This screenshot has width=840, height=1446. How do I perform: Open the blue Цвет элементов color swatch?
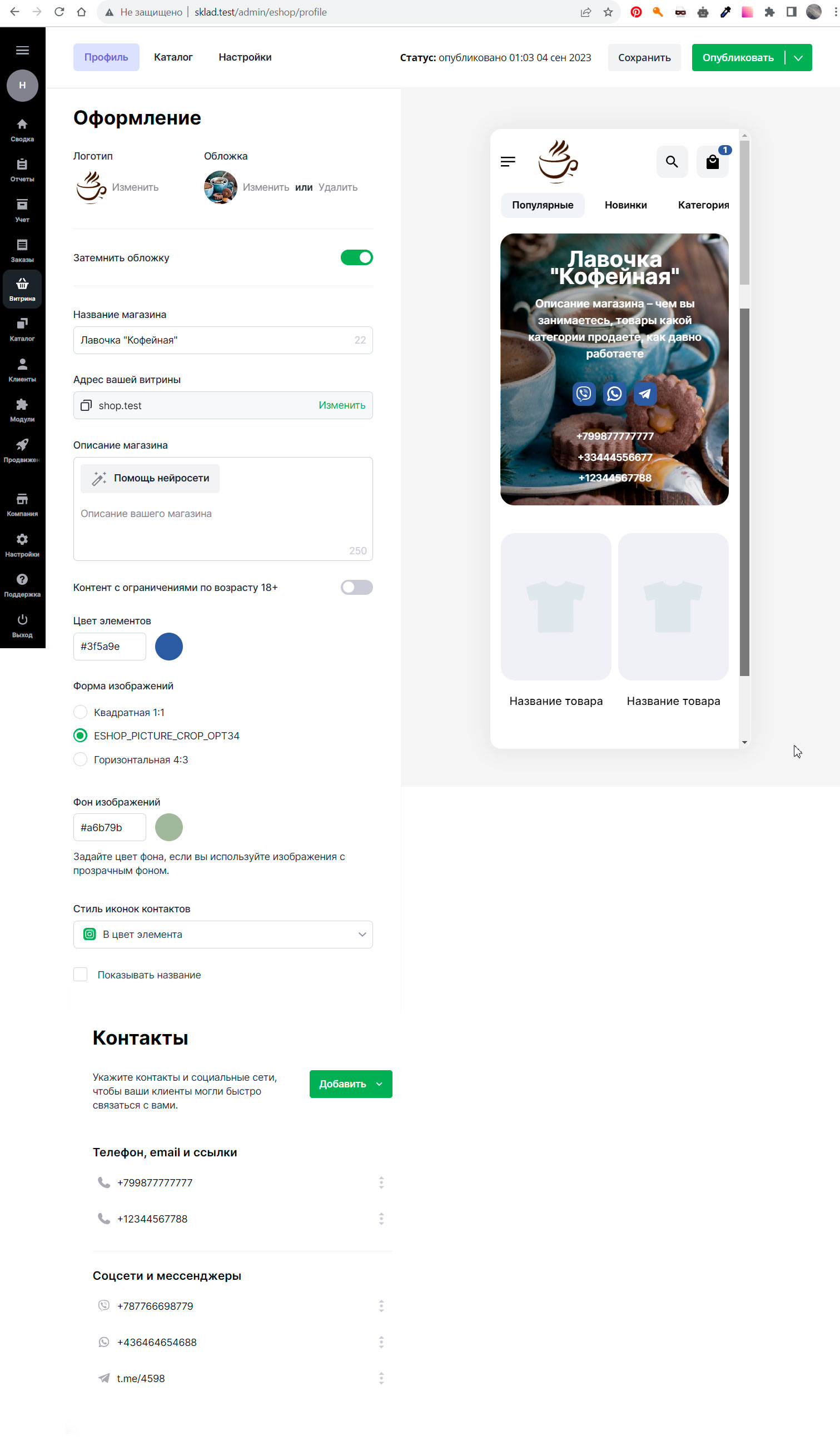coord(169,647)
